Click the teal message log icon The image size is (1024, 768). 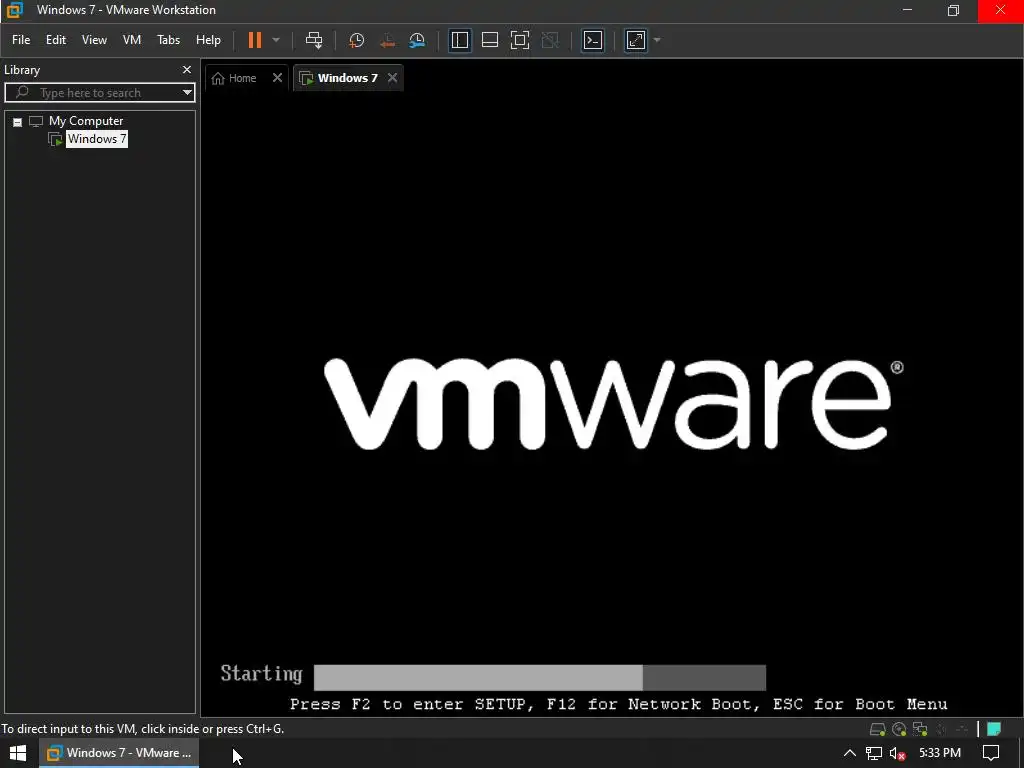994,729
